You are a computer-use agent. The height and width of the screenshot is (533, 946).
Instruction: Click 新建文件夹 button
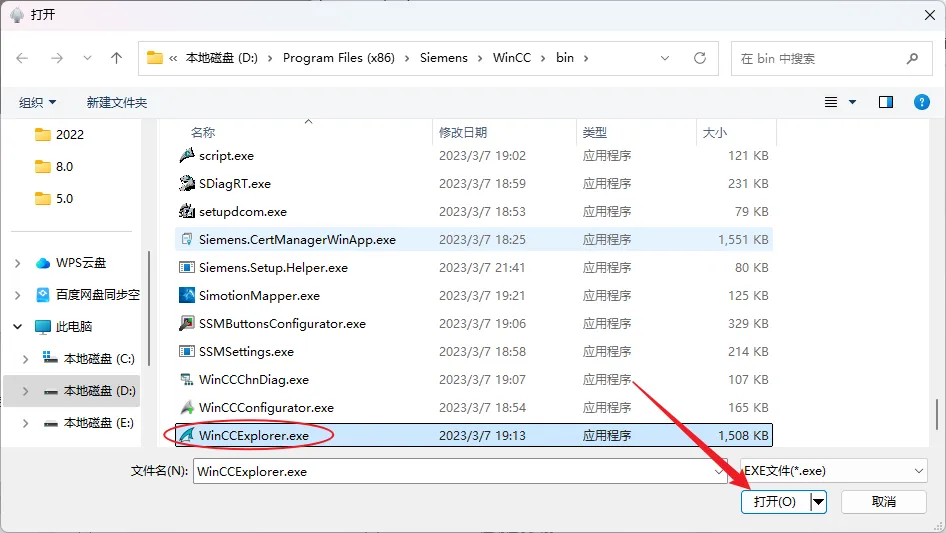pyautogui.click(x=116, y=103)
